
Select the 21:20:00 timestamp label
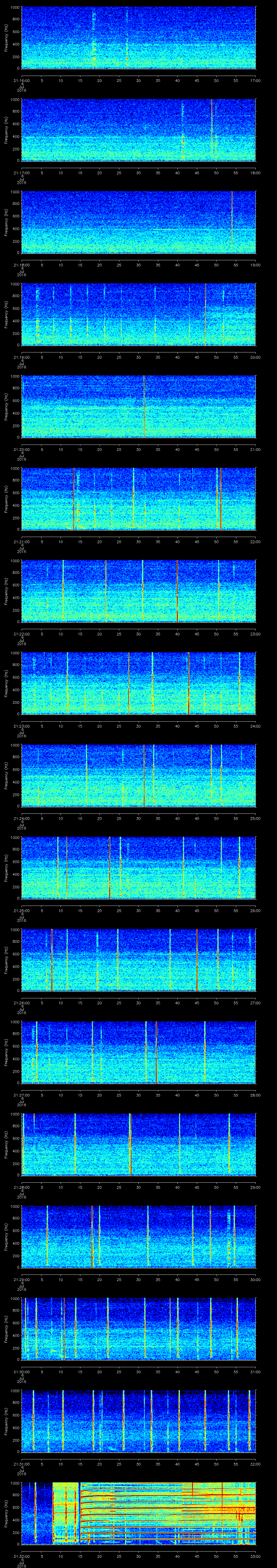pyautogui.click(x=21, y=449)
